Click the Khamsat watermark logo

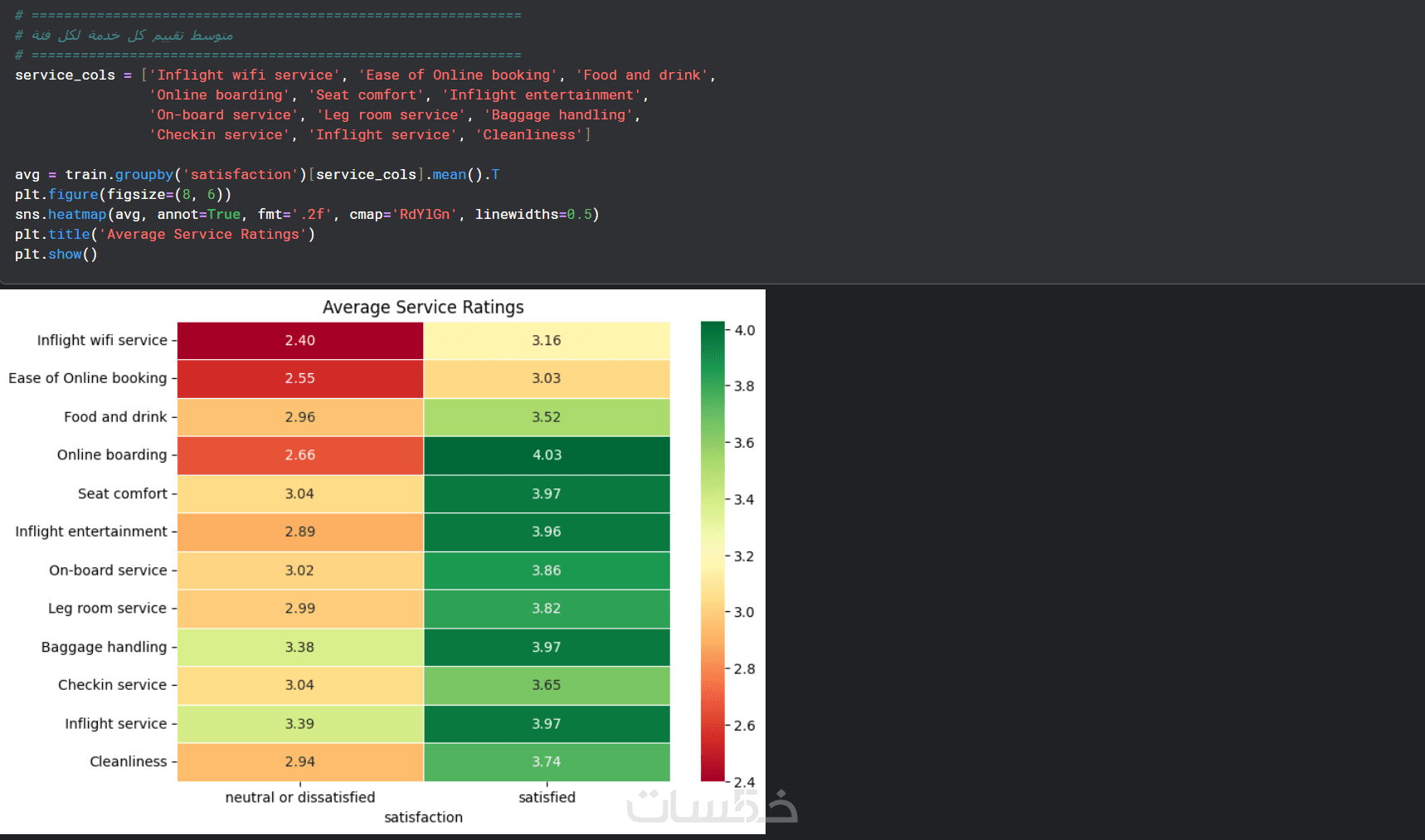(712, 806)
